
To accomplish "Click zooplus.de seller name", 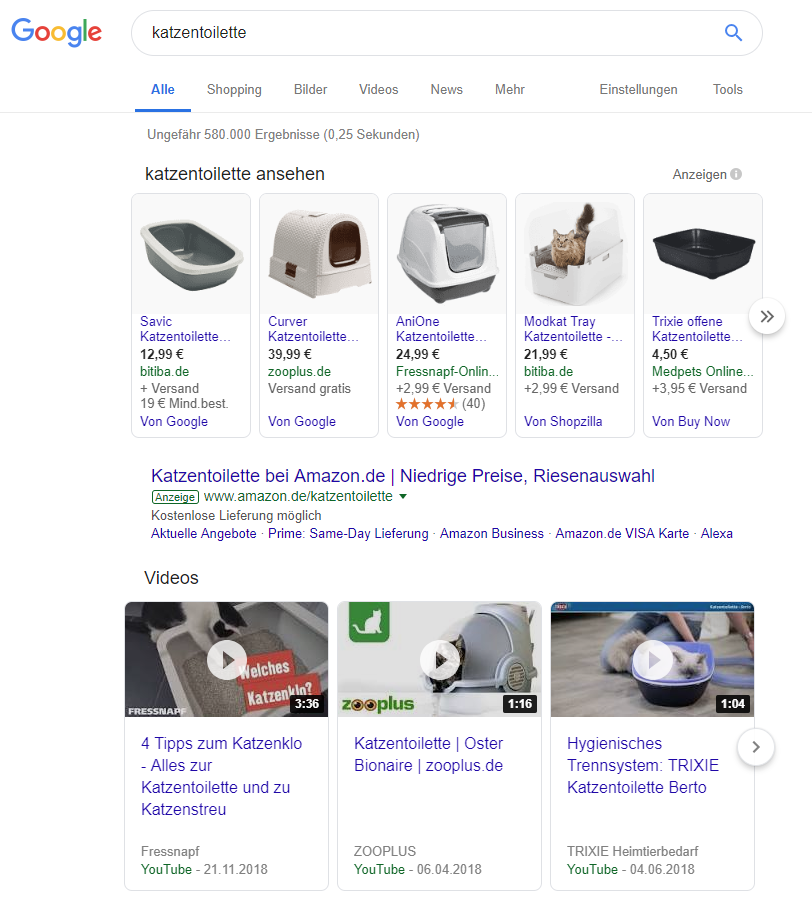I will click(299, 371).
